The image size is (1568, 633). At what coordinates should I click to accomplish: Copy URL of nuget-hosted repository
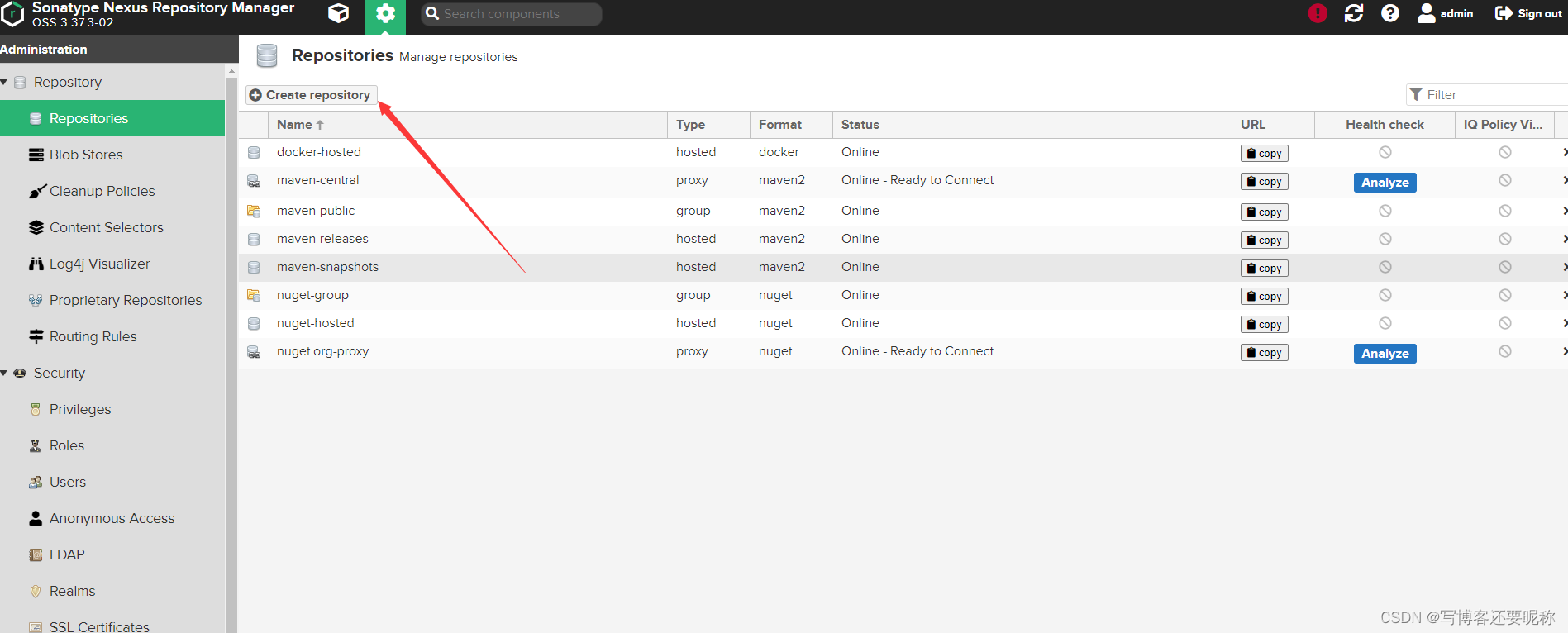1264,324
